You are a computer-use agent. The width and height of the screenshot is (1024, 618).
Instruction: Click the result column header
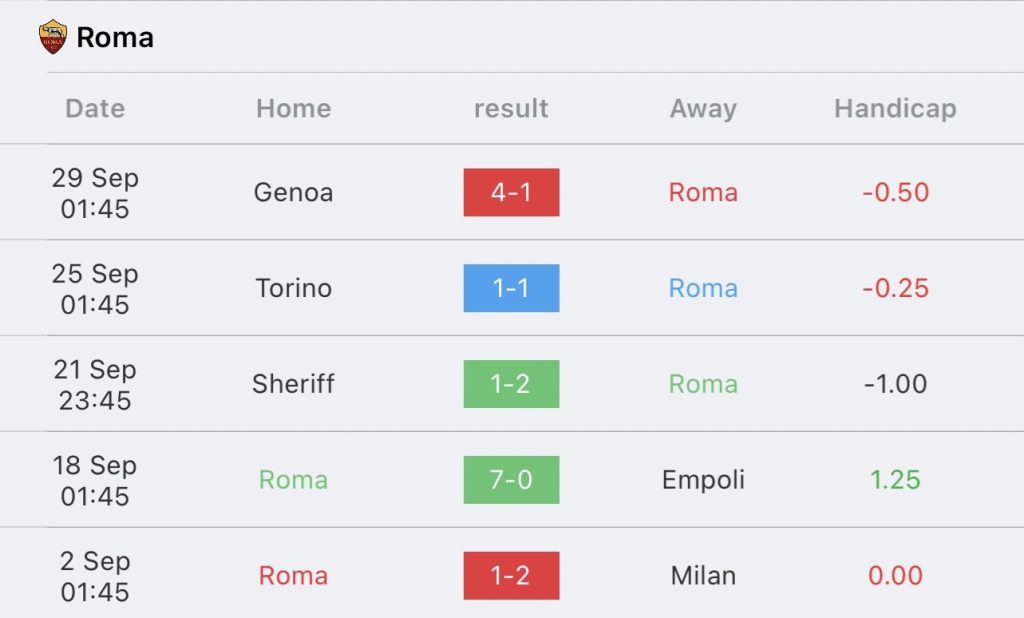click(511, 108)
